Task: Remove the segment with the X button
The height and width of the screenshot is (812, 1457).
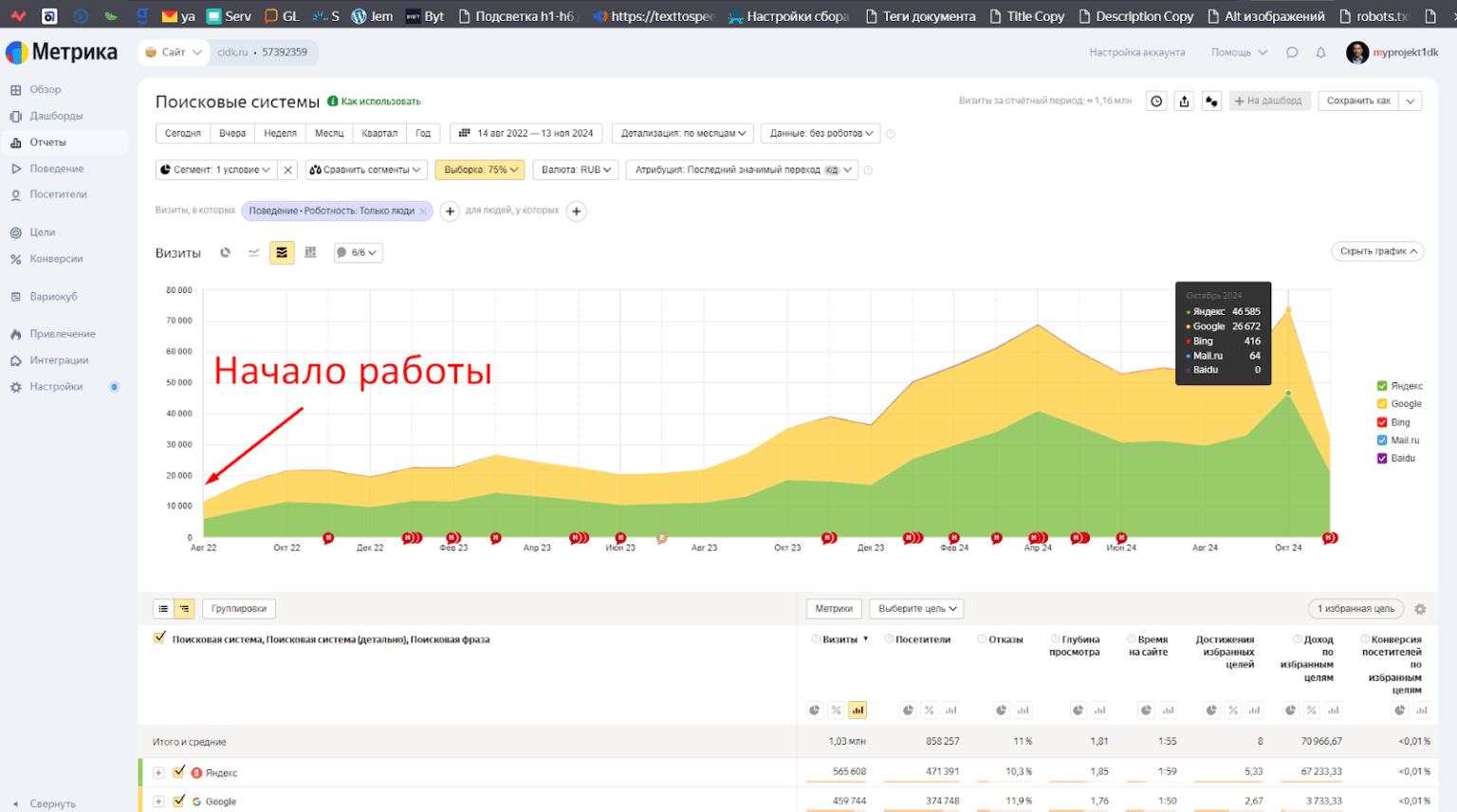Action: [x=288, y=170]
